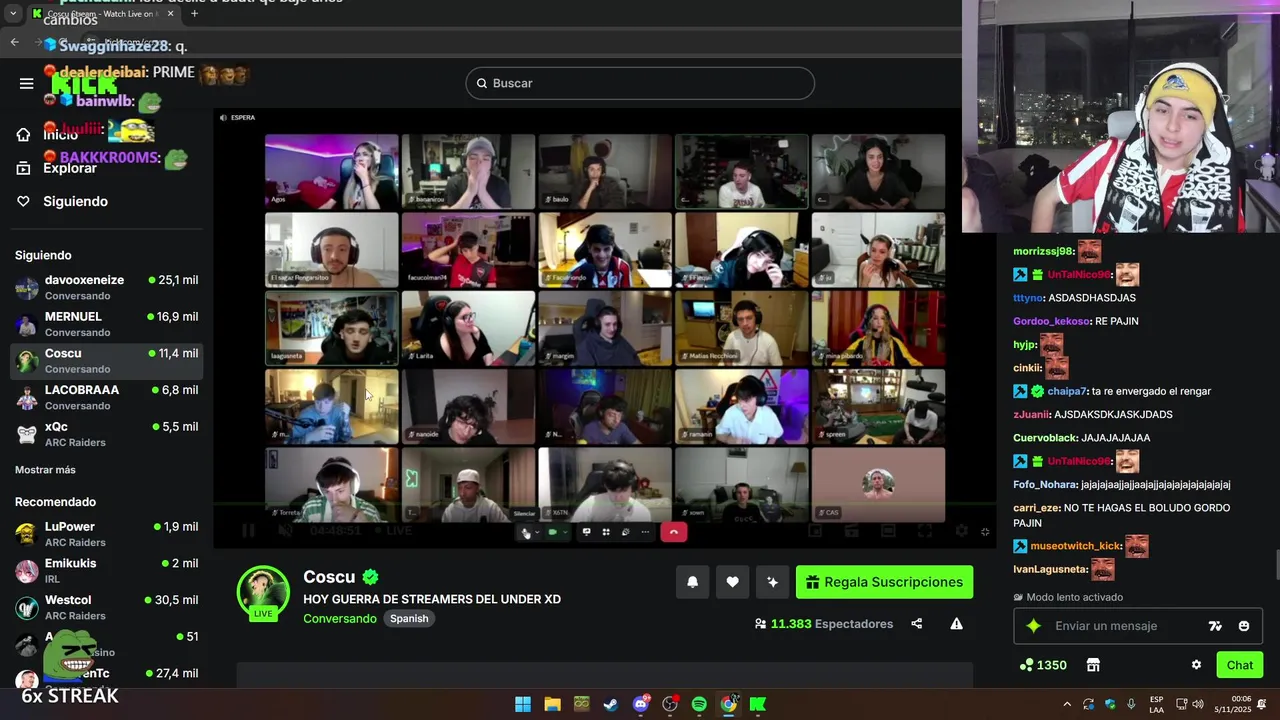Open Westcol recommended channel

(106, 608)
